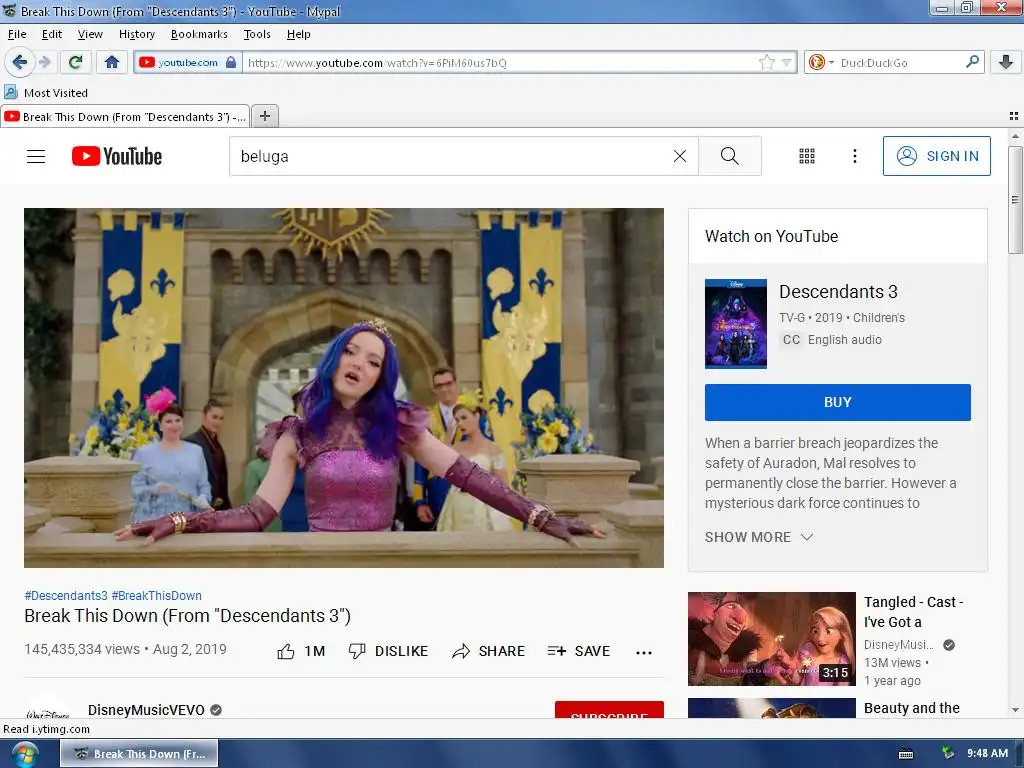
Task: Open the Beauty and the video title
Action: click(912, 708)
